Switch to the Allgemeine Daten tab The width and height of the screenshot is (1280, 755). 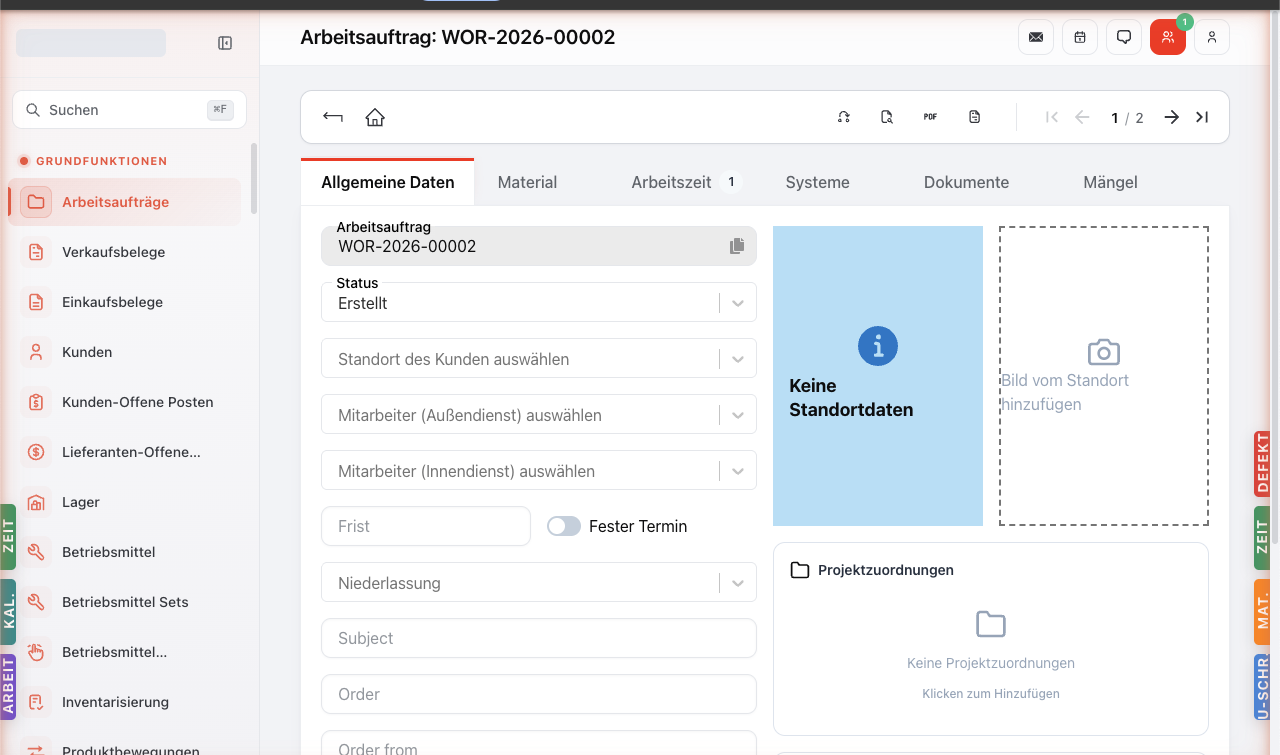pos(388,182)
